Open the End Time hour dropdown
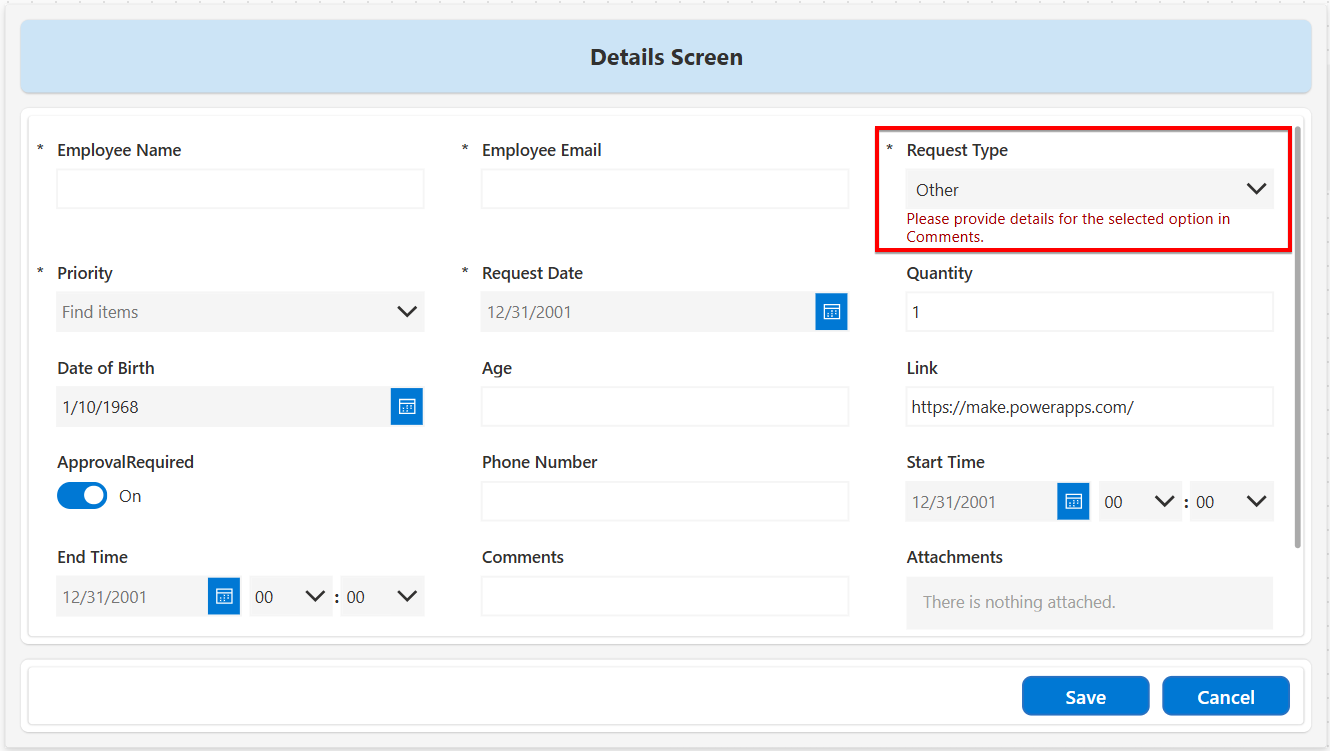The width and height of the screenshot is (1330, 751). (x=290, y=597)
